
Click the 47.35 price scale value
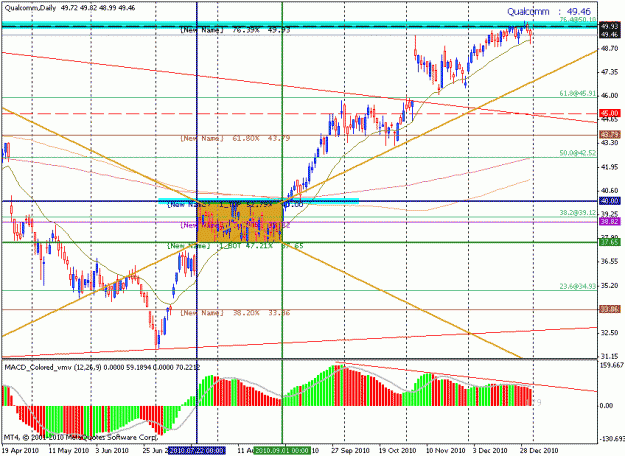tap(610, 72)
